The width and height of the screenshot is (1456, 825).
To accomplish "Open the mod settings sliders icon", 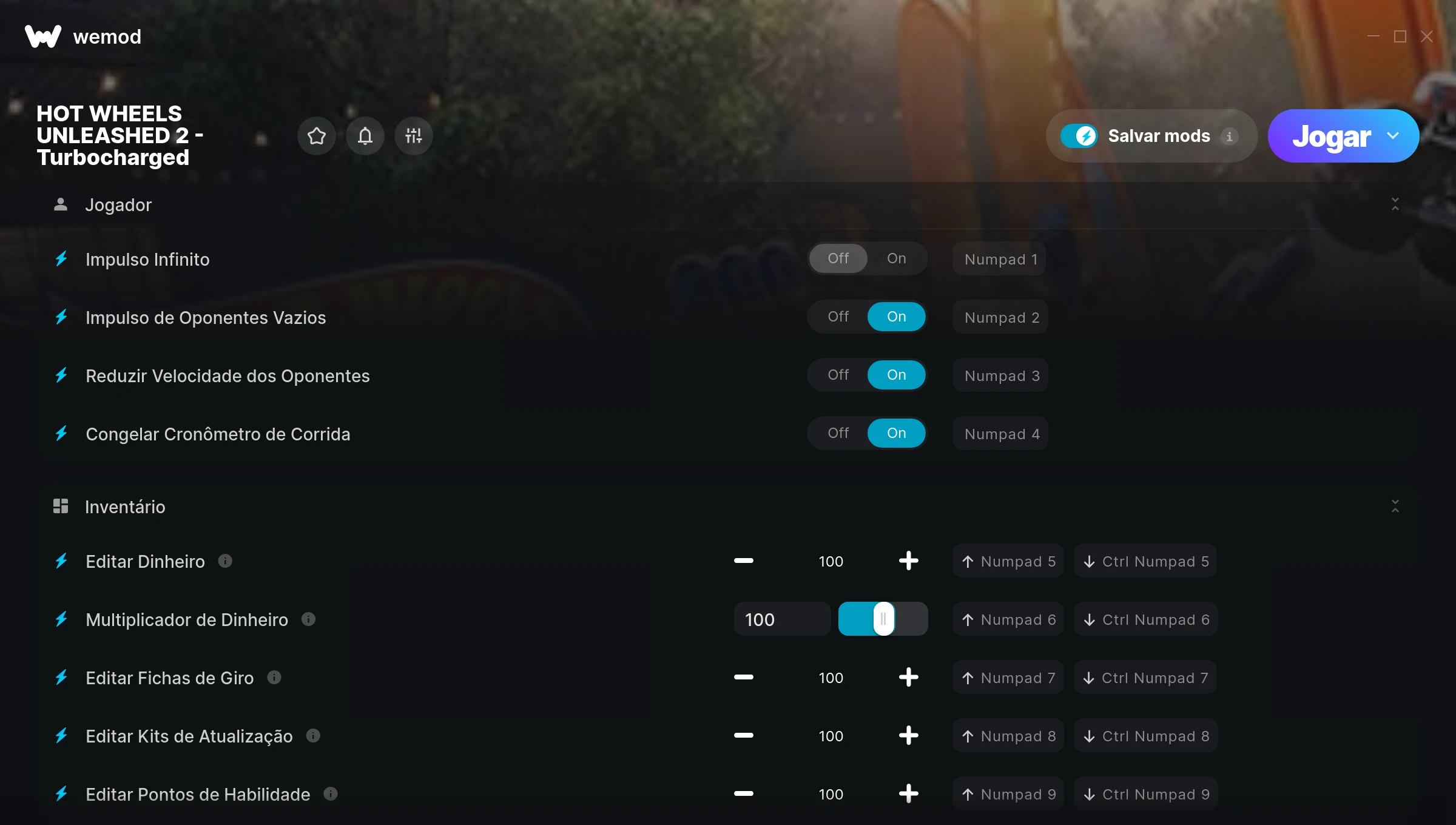I will pyautogui.click(x=414, y=136).
